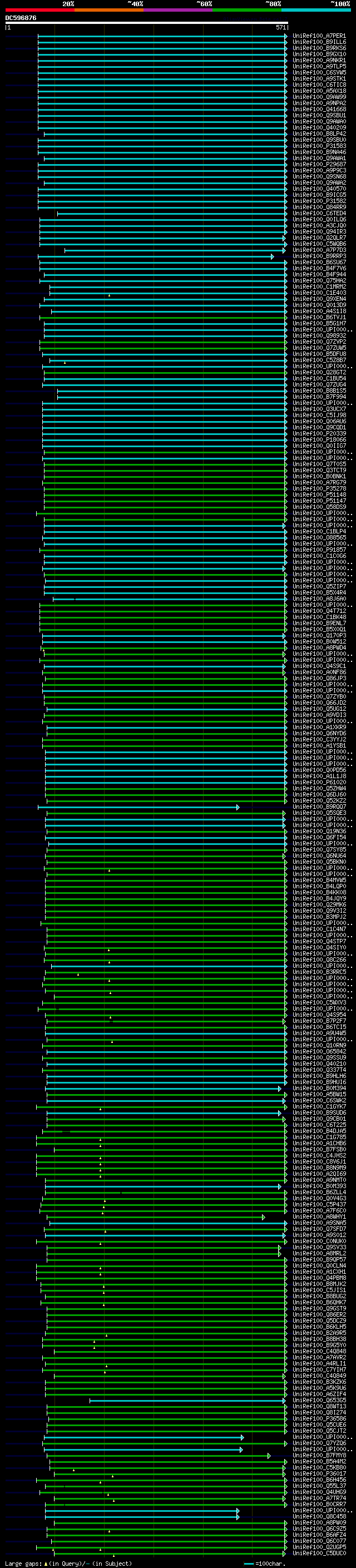The image size is (356, 1568).
Task: Choose the UniRef100_P31583 label
Action: click(x=319, y=146)
